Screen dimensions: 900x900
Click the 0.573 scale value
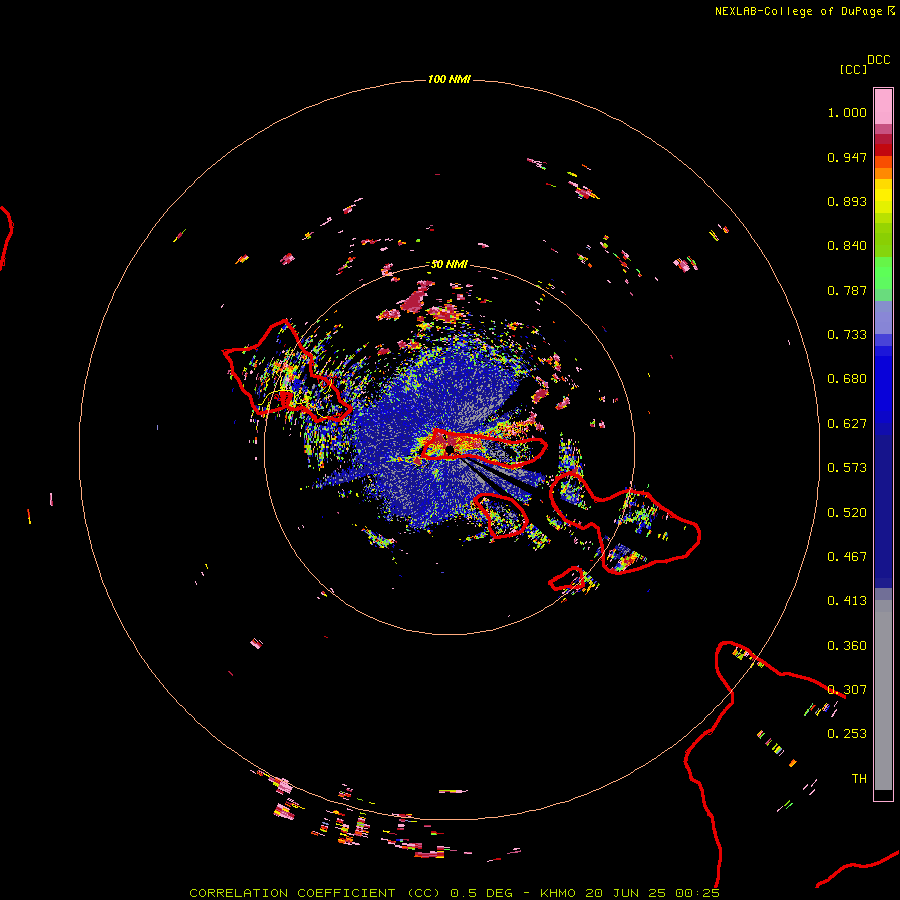[x=847, y=468]
